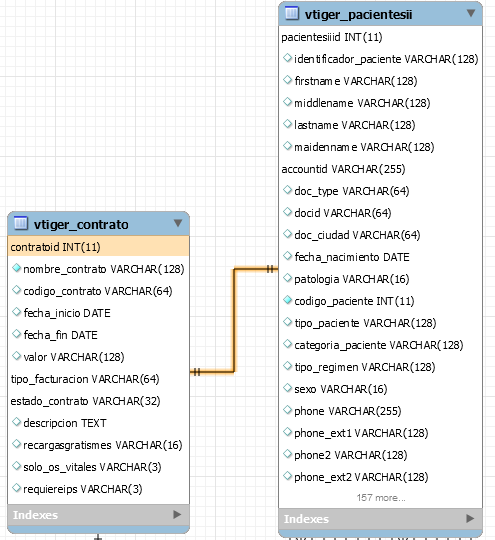
Task: Select the contratoid INT(11) column
Action: [99, 247]
